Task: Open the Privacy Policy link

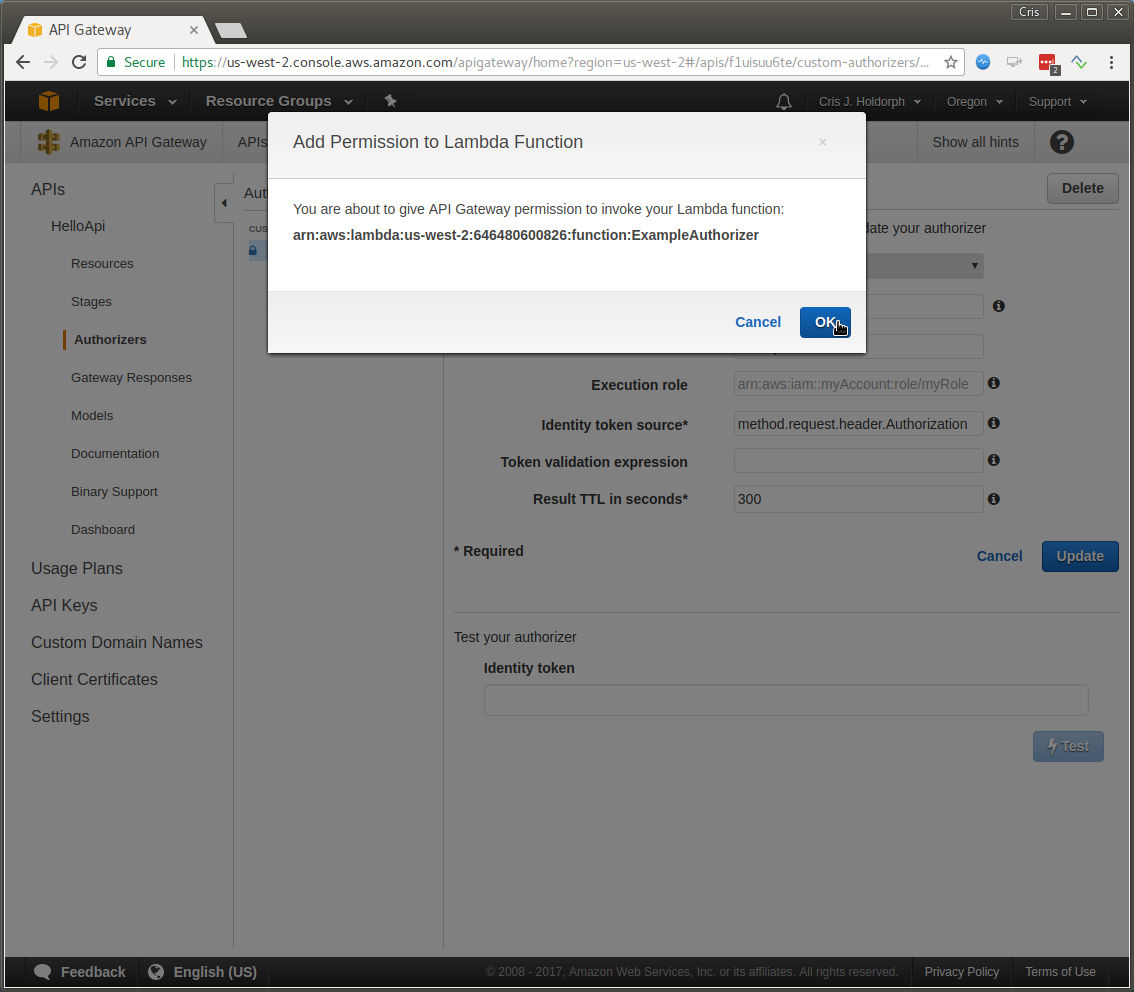Action: point(961,972)
